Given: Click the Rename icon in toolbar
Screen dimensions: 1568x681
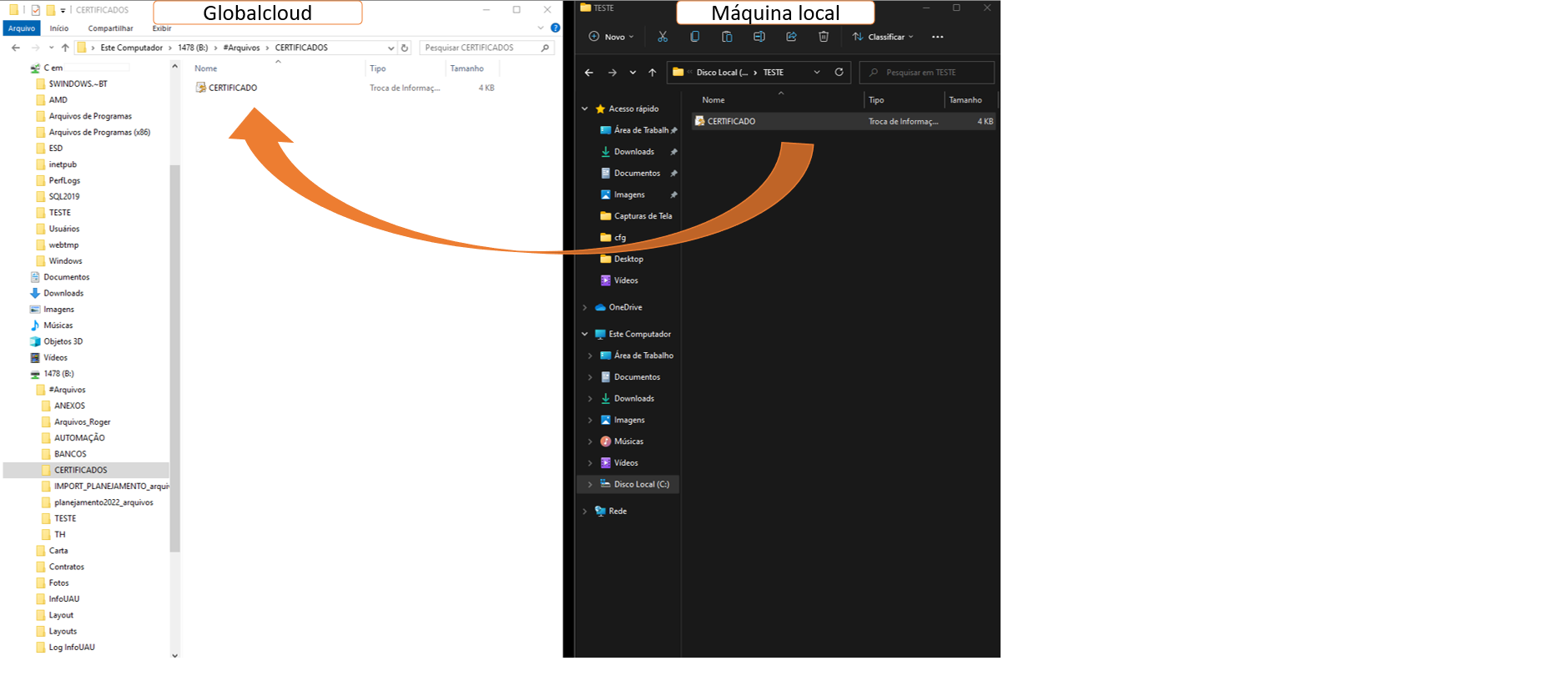Looking at the screenshot, I should [x=759, y=37].
